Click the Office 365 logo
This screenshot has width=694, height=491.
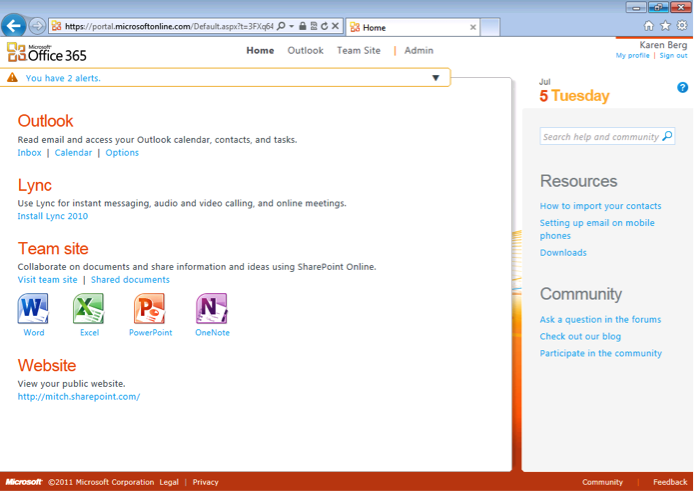(46, 52)
